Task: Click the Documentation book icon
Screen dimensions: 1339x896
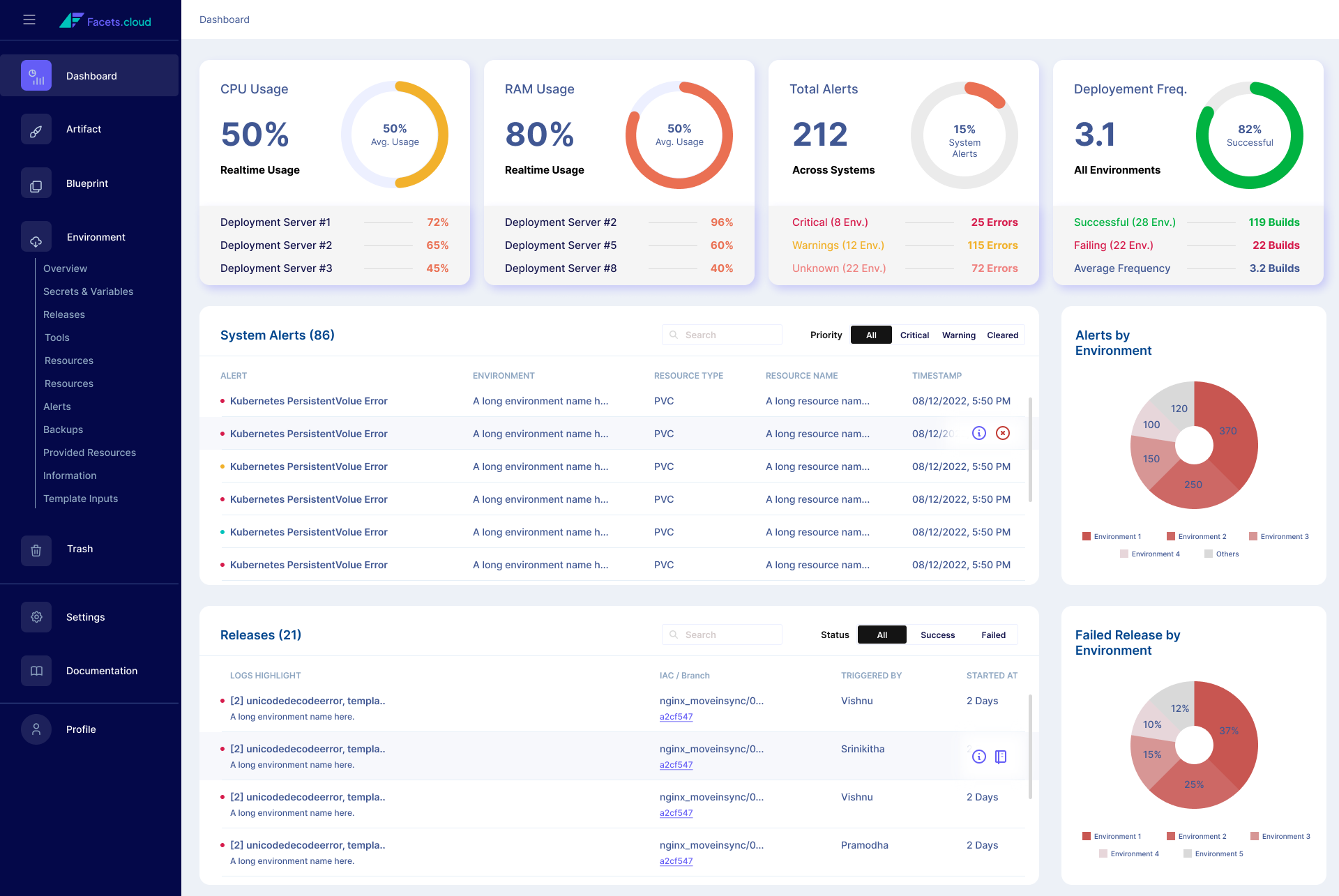Action: tap(36, 671)
